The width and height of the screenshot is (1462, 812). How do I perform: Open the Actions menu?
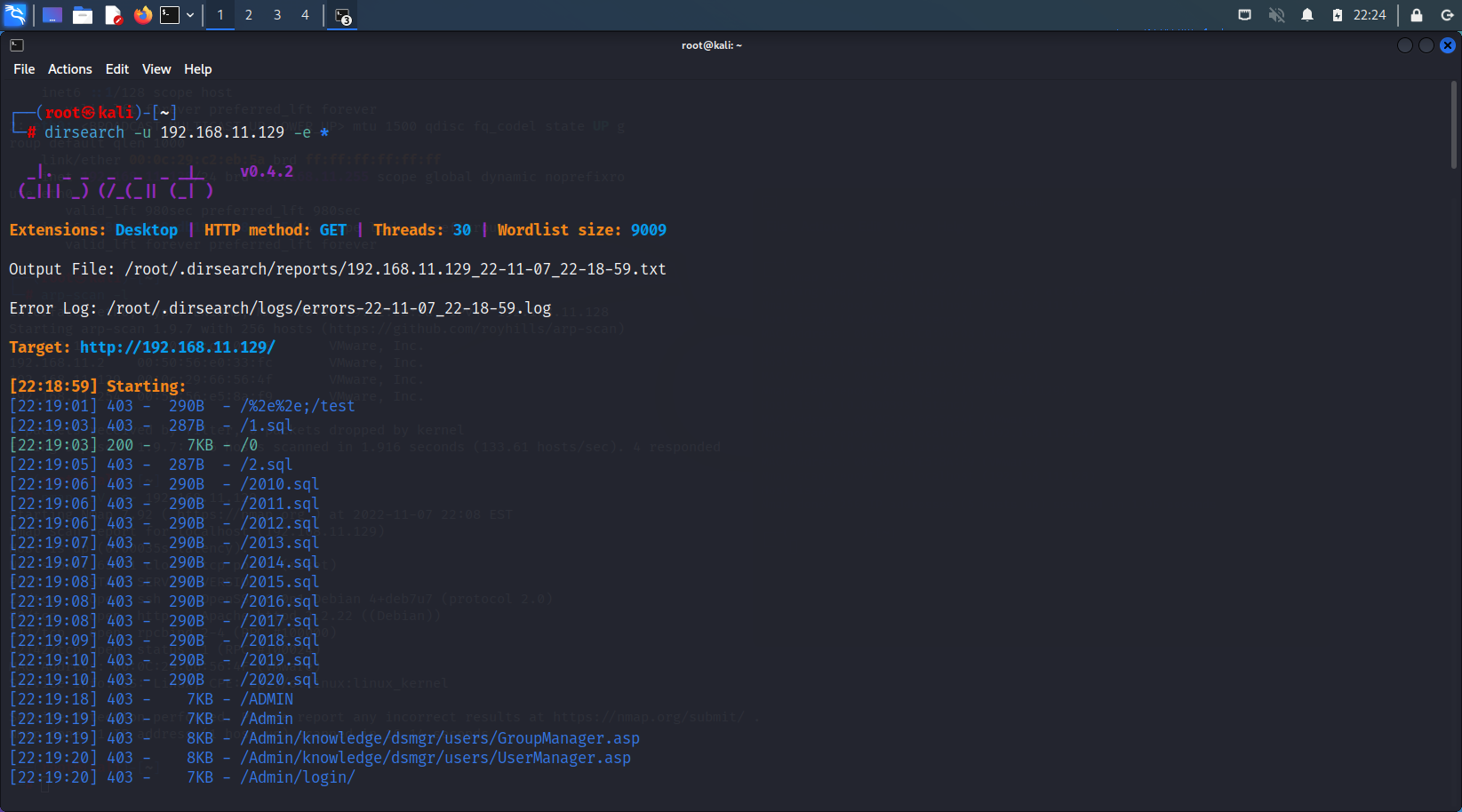(x=70, y=69)
